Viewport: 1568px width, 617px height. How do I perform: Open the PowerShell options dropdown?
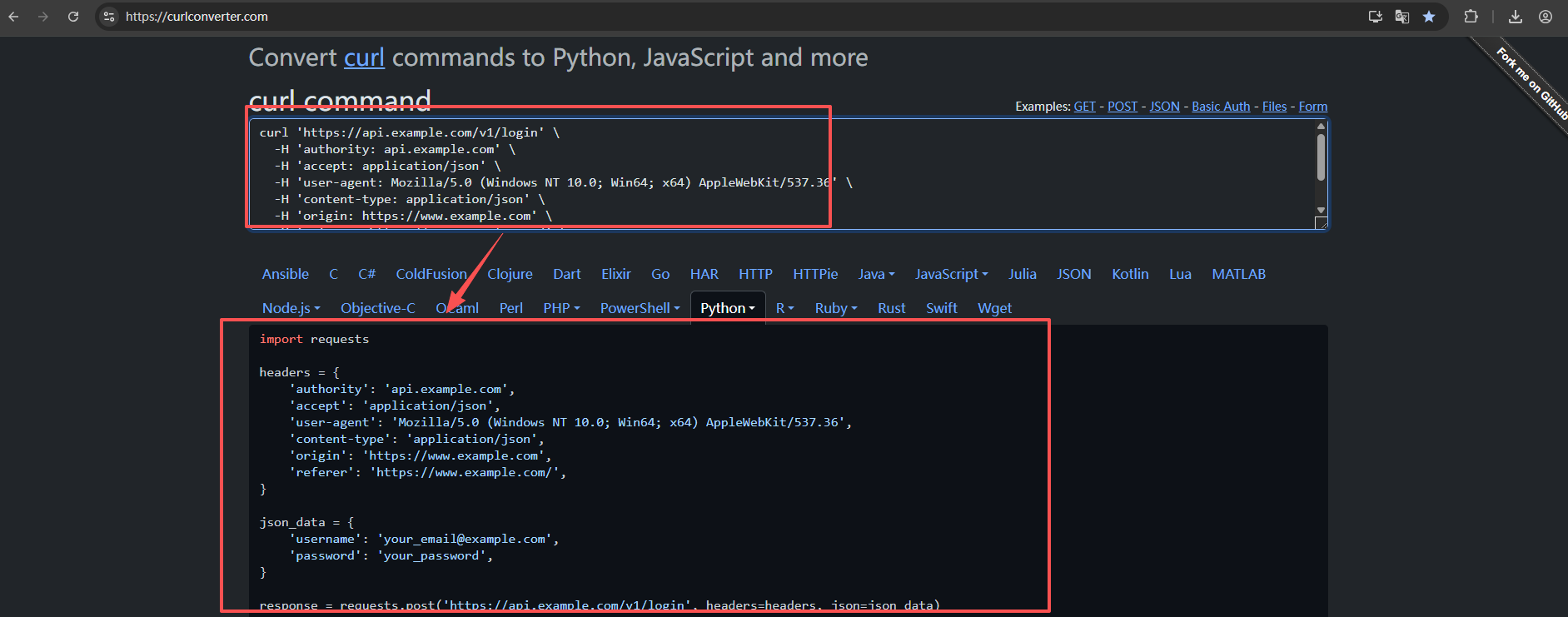click(640, 308)
